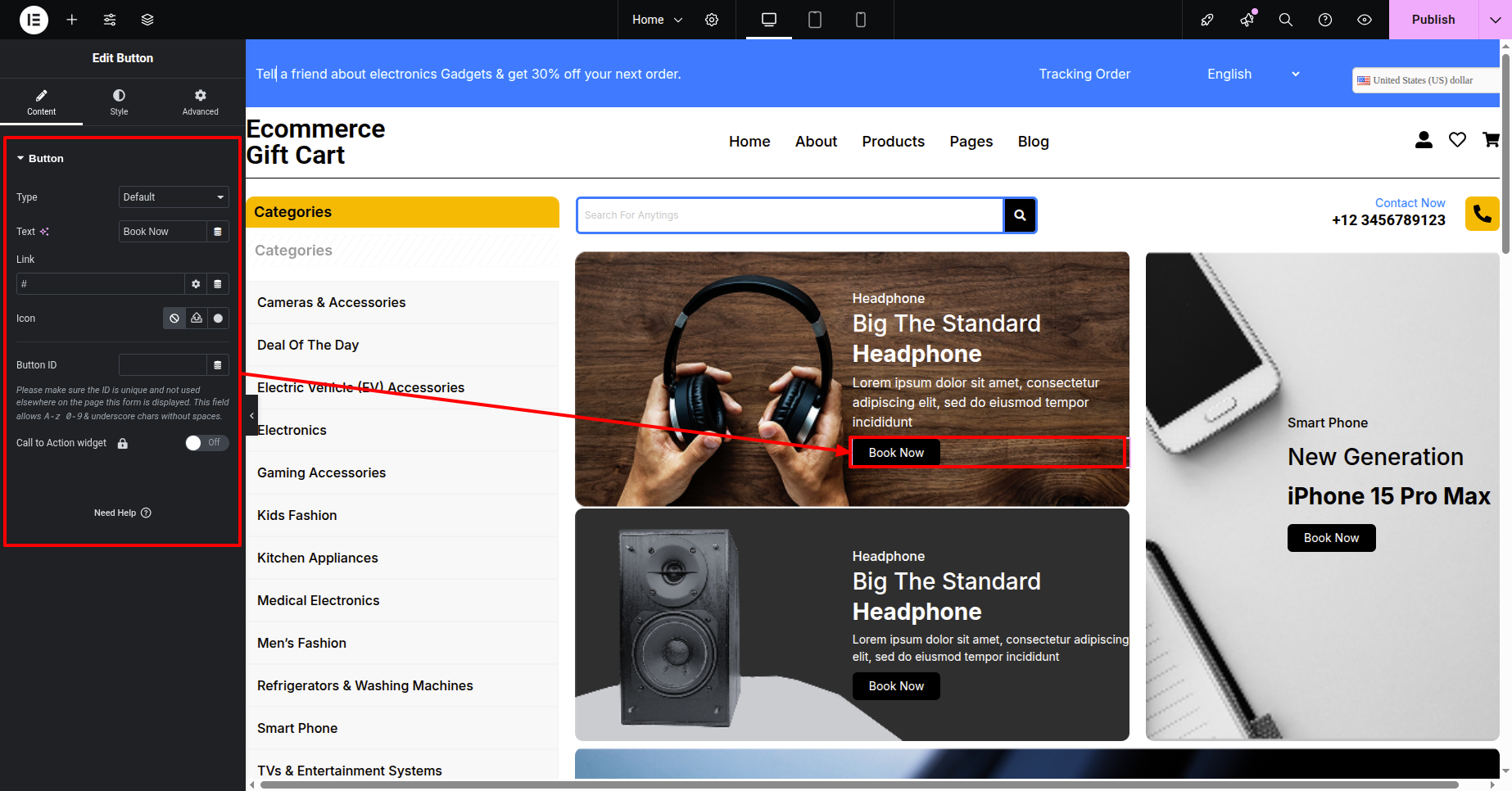The image size is (1512, 791).
Task: Click Book Now on iPhone banner
Action: 1331,538
